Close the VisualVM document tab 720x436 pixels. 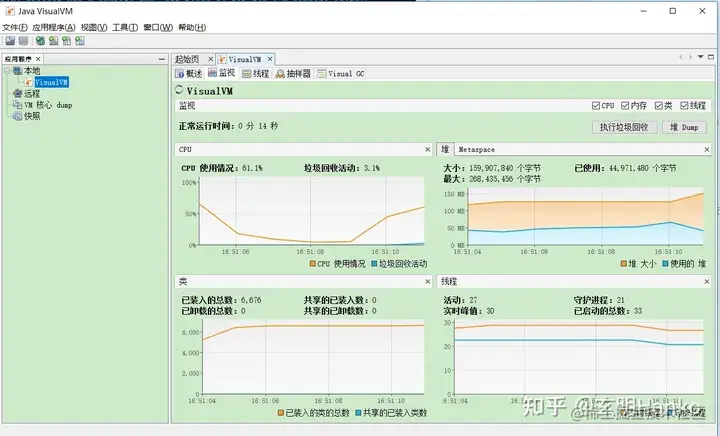[270, 59]
